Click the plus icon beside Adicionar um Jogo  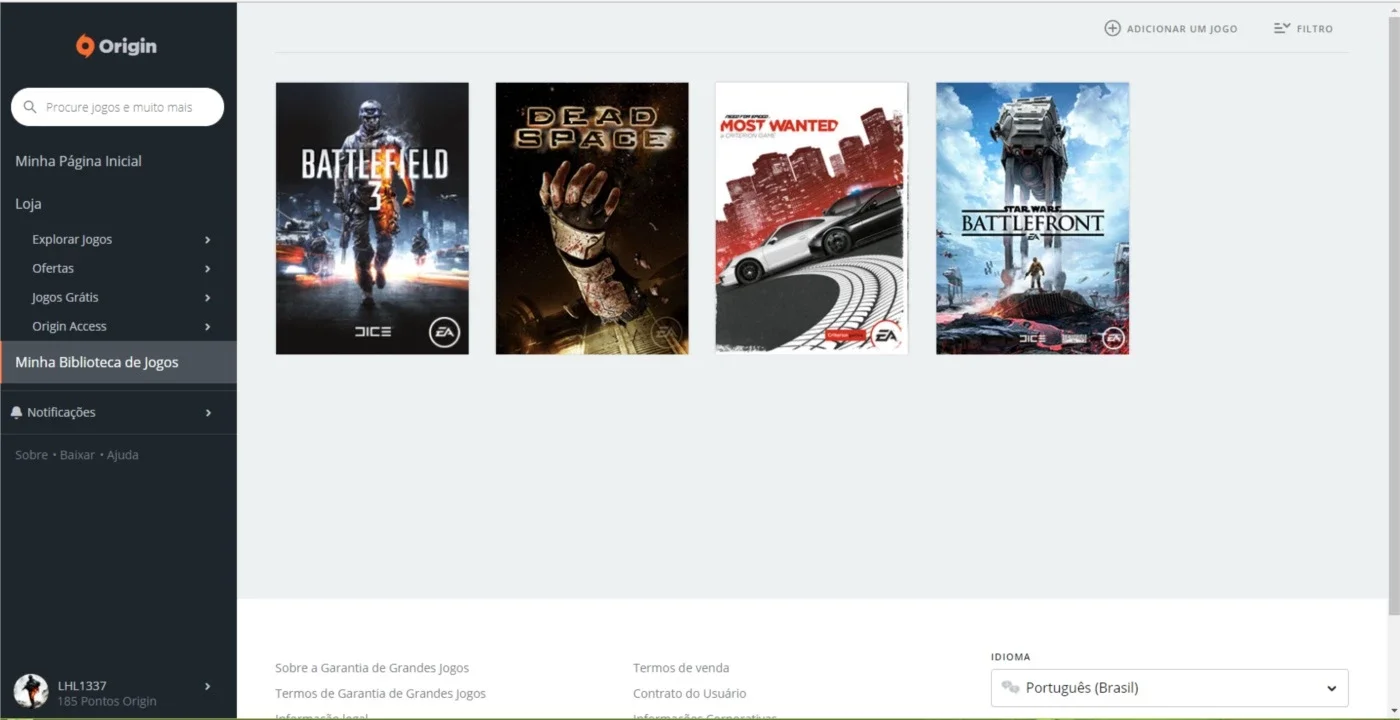(1112, 28)
